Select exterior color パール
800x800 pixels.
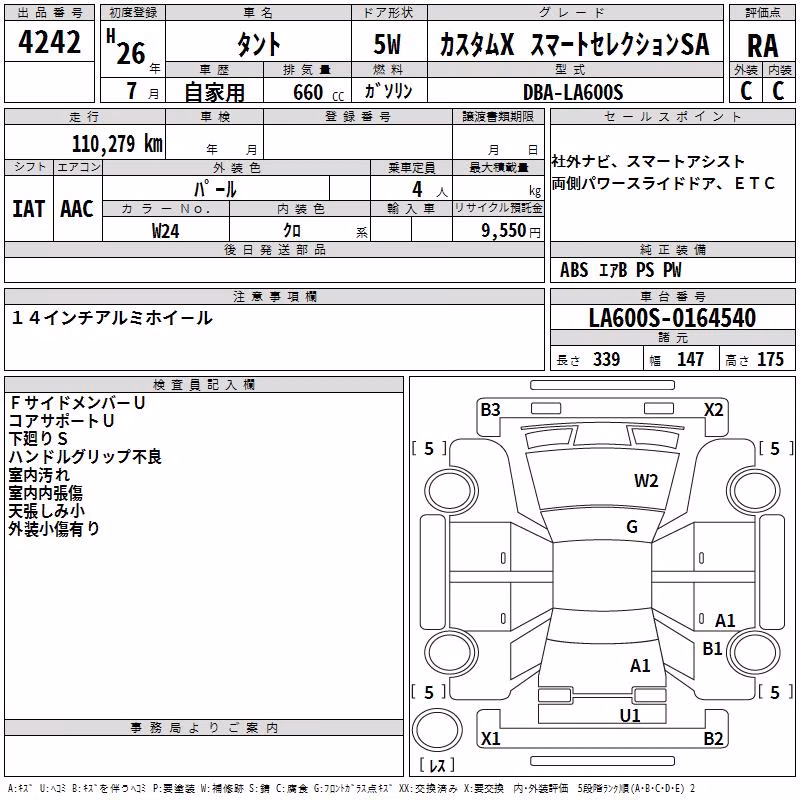pyautogui.click(x=215, y=189)
